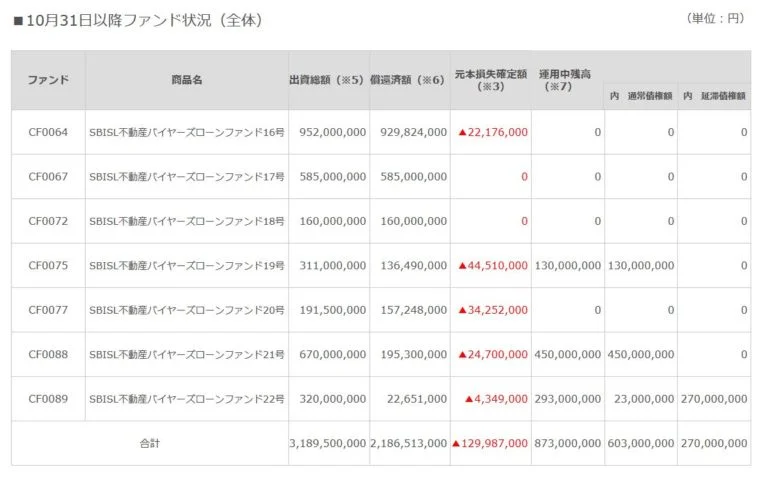Click the 償還済額 (※6) header

pos(408,80)
